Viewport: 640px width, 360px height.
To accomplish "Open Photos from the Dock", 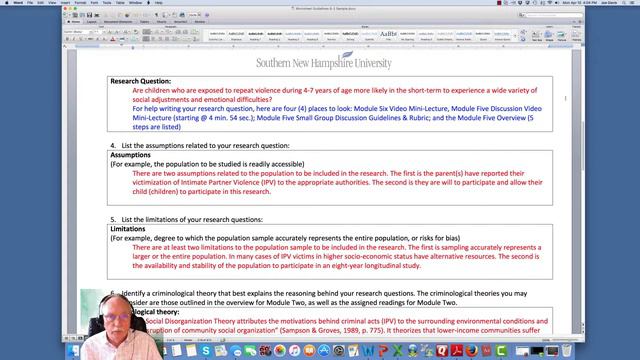I will [x=280, y=351].
